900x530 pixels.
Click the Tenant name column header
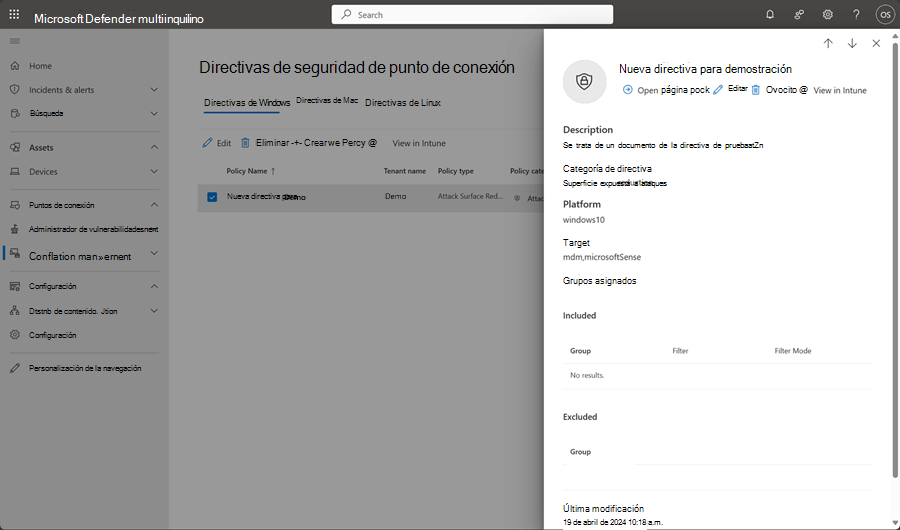pos(405,171)
